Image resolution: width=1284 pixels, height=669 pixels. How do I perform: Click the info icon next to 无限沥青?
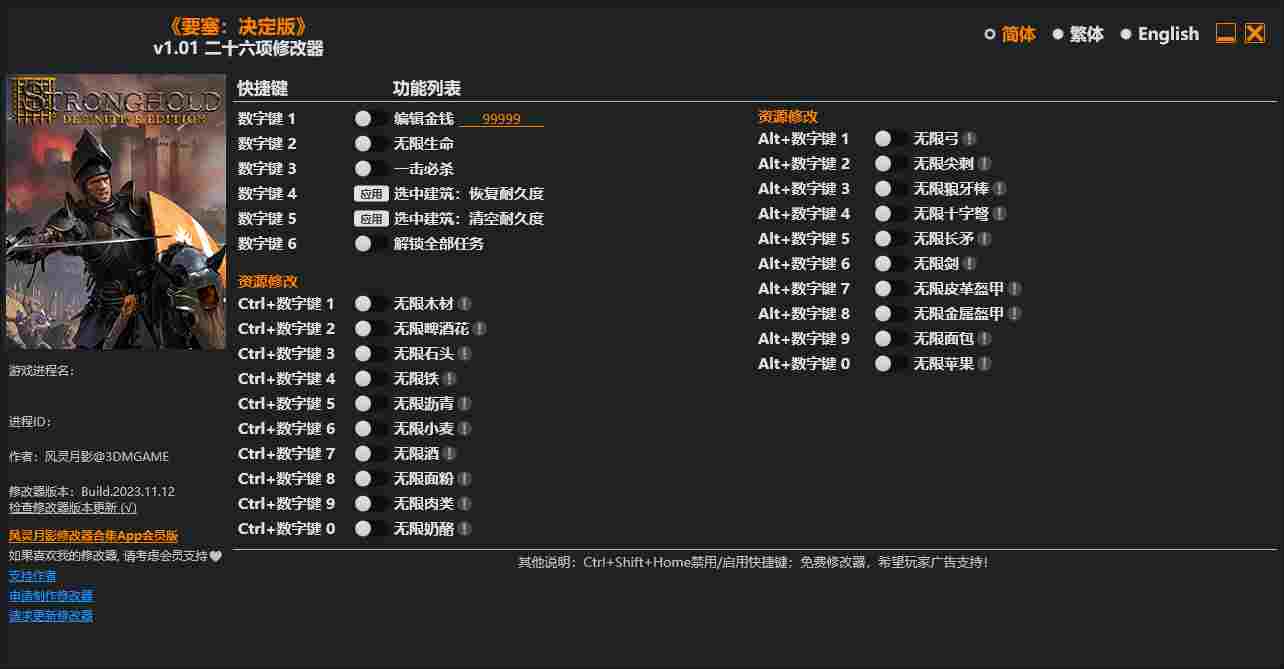click(465, 403)
